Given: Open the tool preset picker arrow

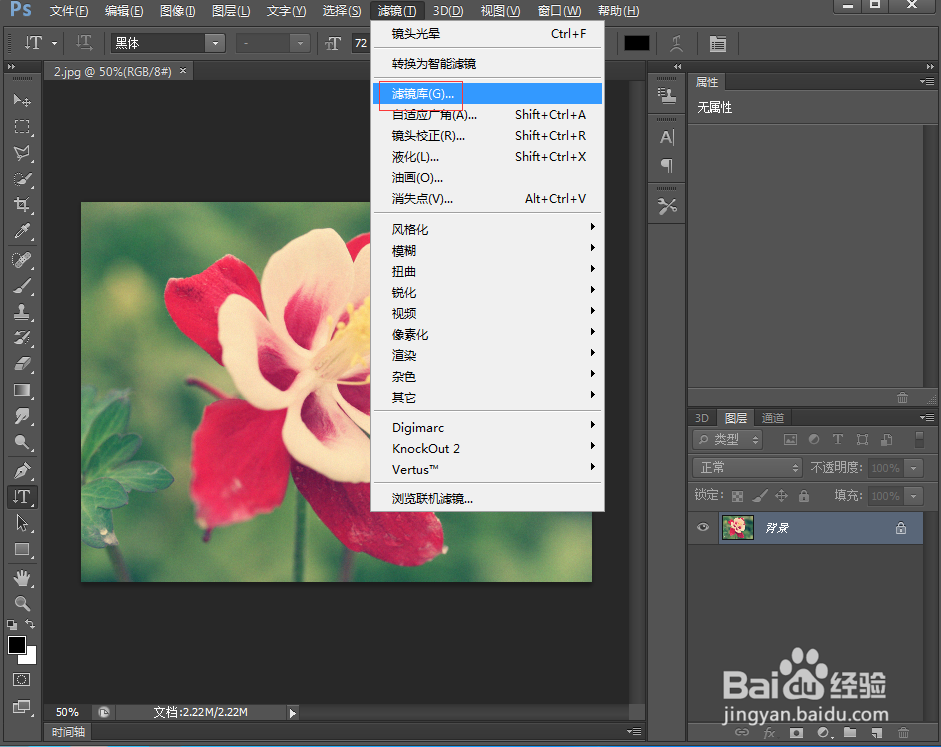Looking at the screenshot, I should point(55,43).
